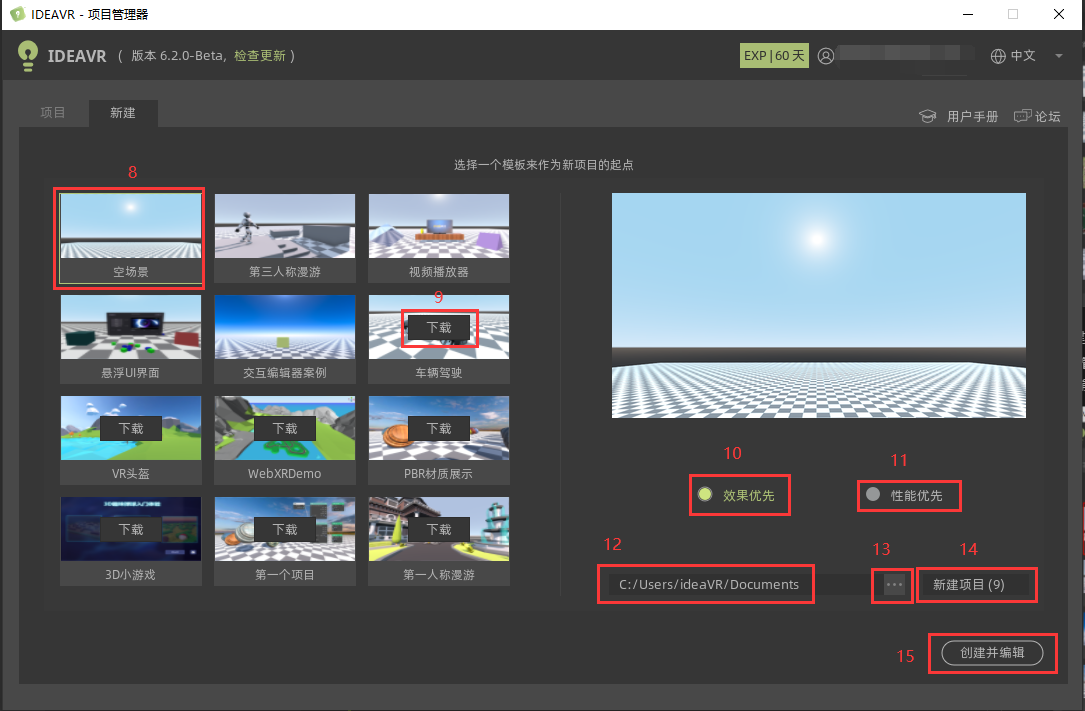This screenshot has width=1085, height=711.
Task: Download the 车辆驾驶 template
Action: pos(439,328)
